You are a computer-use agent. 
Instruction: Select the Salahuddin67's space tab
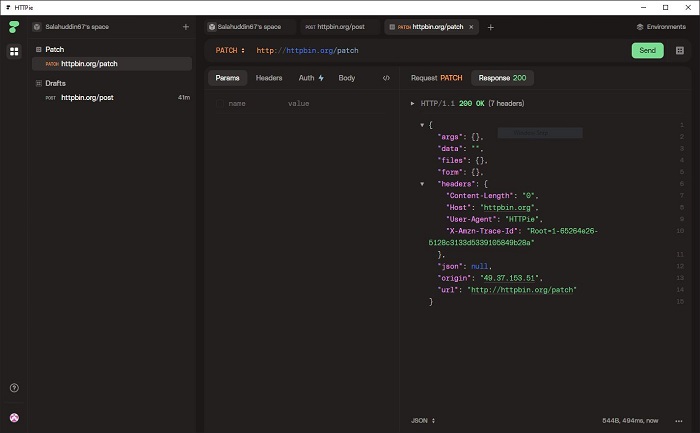[x=250, y=27]
